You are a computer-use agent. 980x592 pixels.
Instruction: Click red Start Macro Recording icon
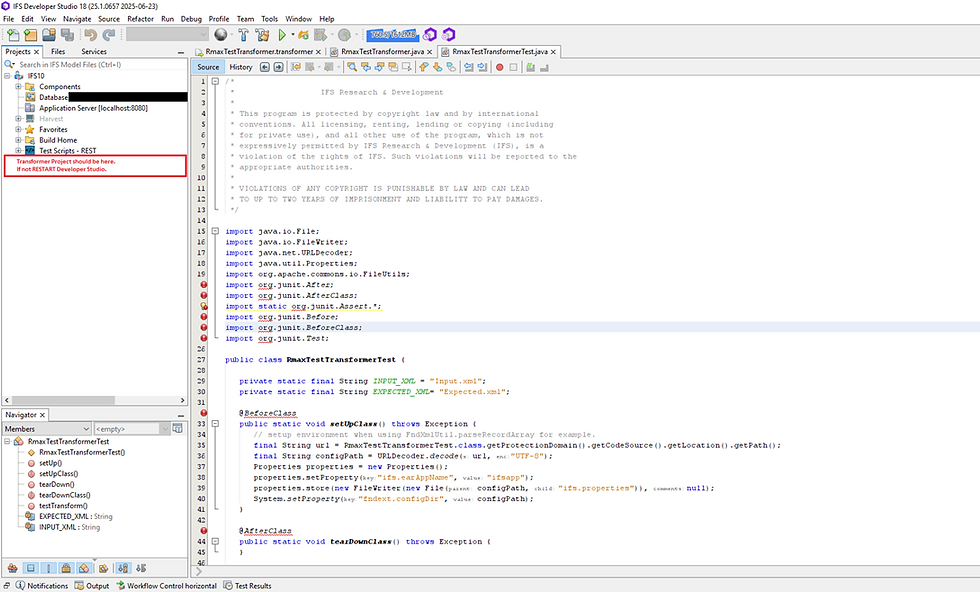tap(499, 67)
